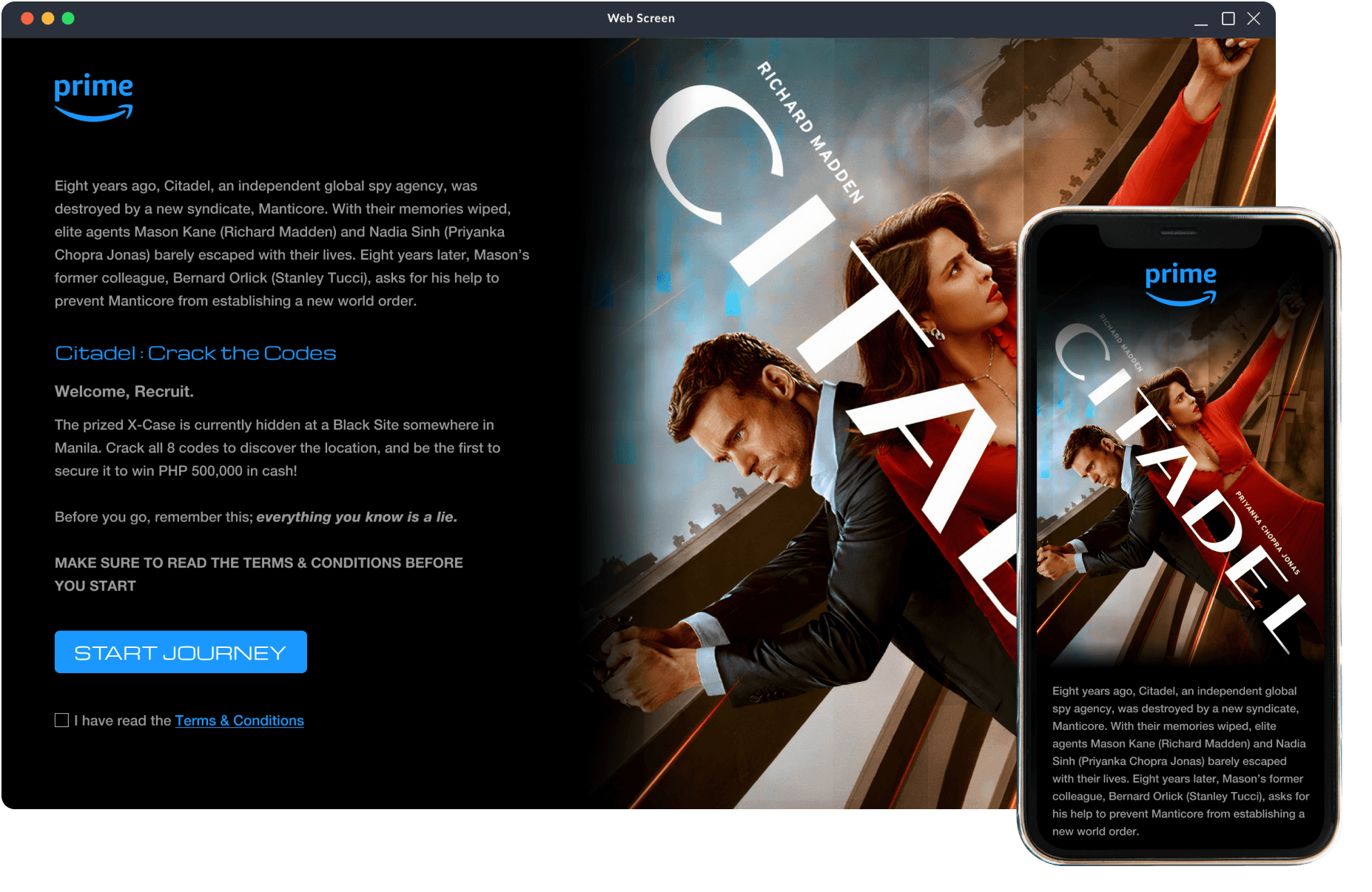1372x892 pixels.
Task: Click the prized X-Case paragraph
Action: point(278,447)
